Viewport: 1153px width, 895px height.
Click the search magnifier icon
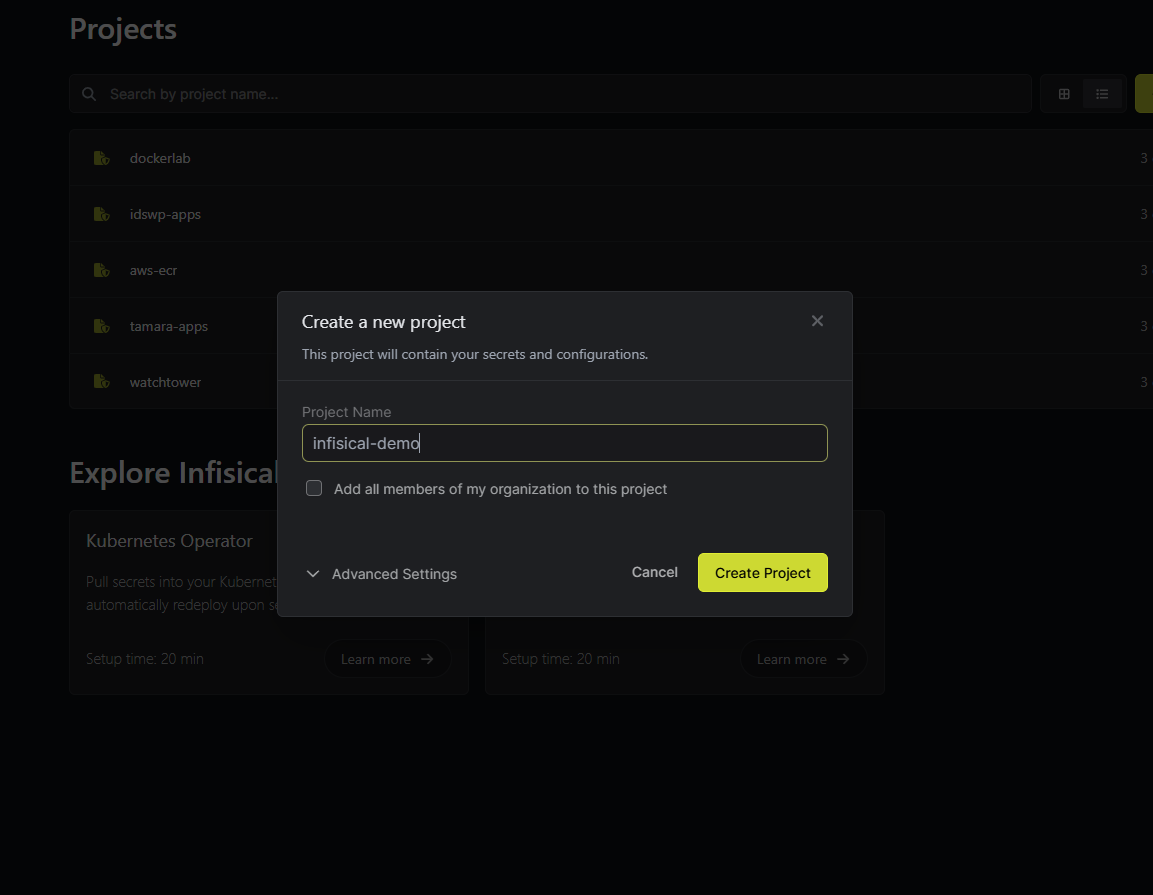[x=89, y=94]
